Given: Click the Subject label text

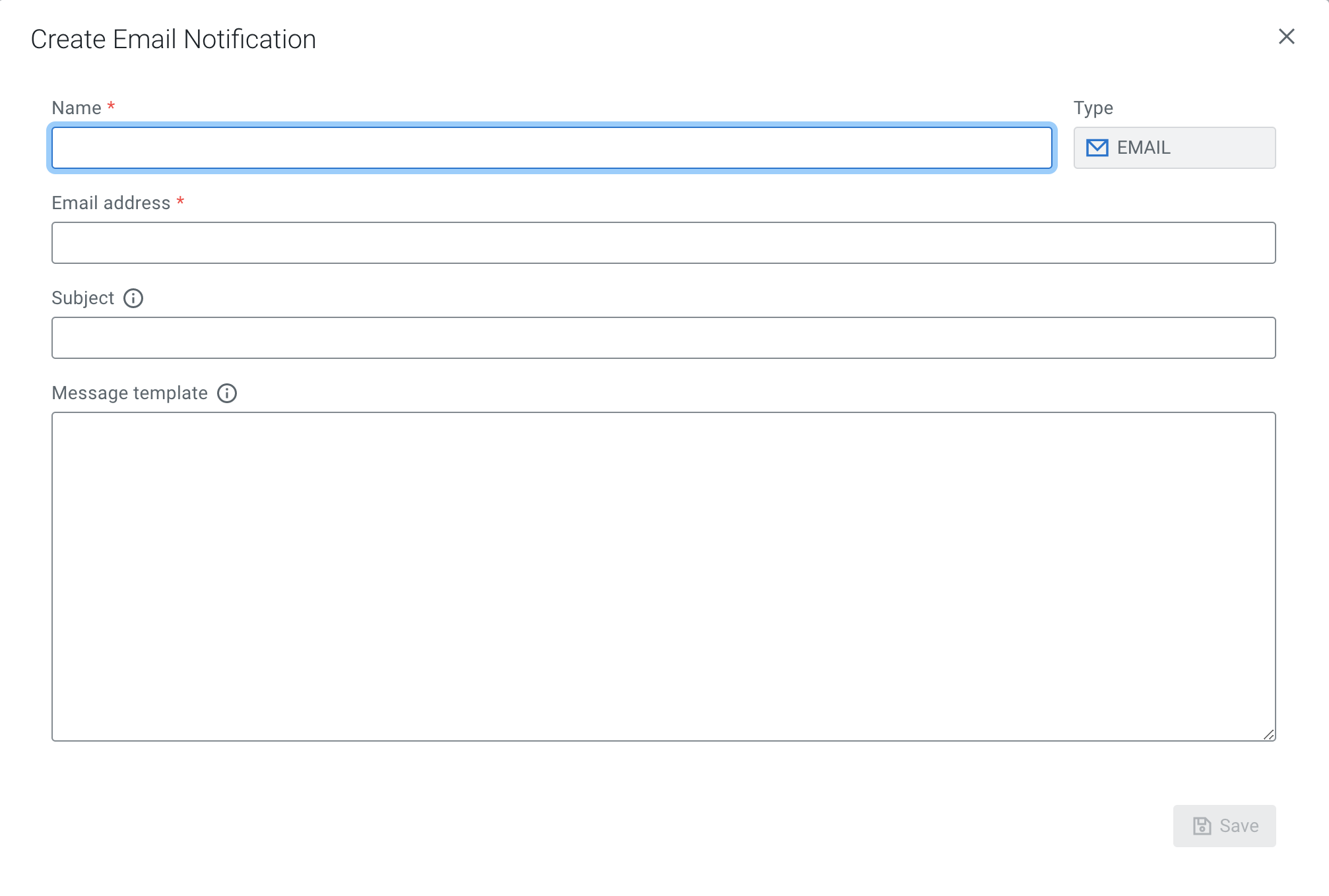Looking at the screenshot, I should pos(83,298).
